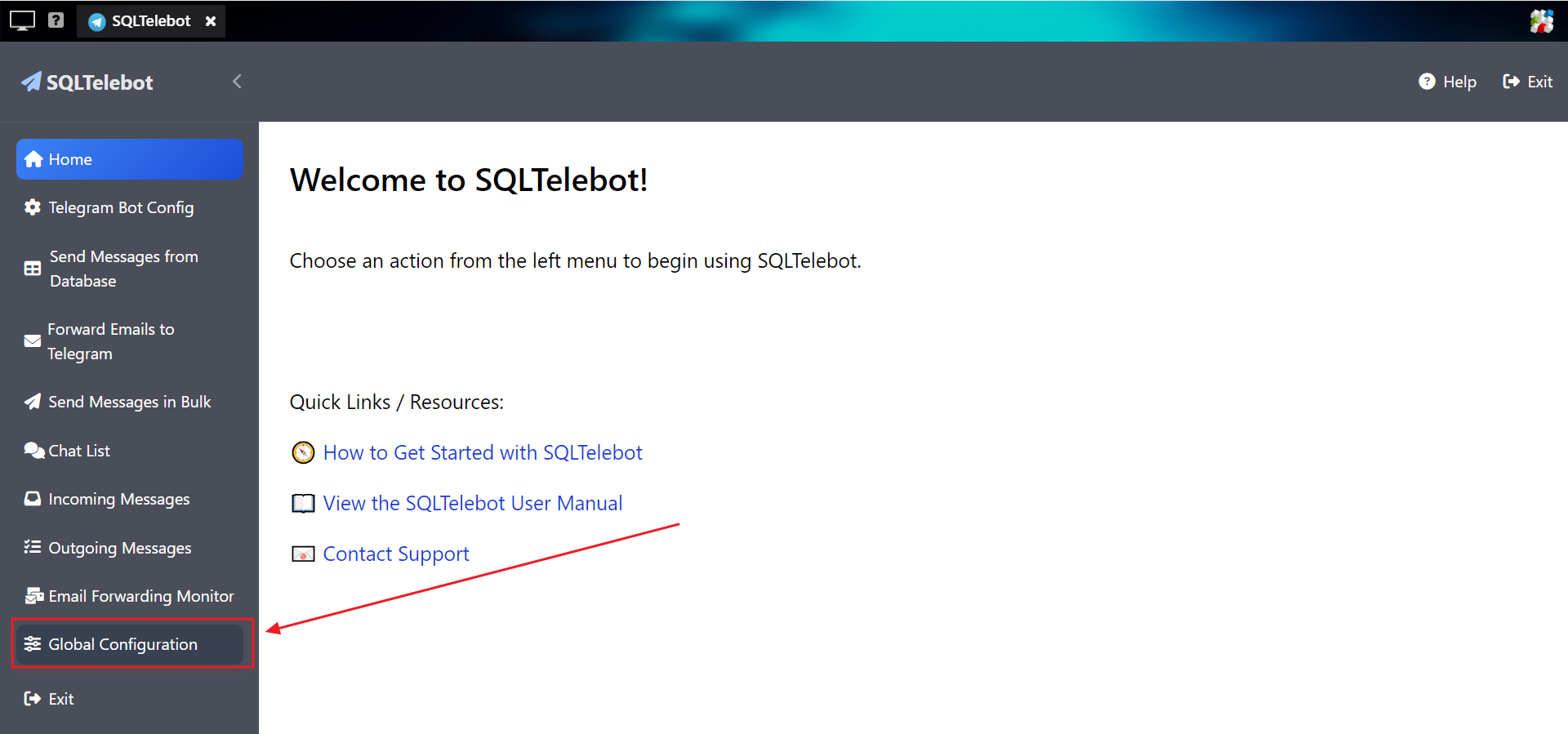The height and width of the screenshot is (734, 1568).
Task: Open the Email Forwarding Monitor page
Action: [140, 596]
